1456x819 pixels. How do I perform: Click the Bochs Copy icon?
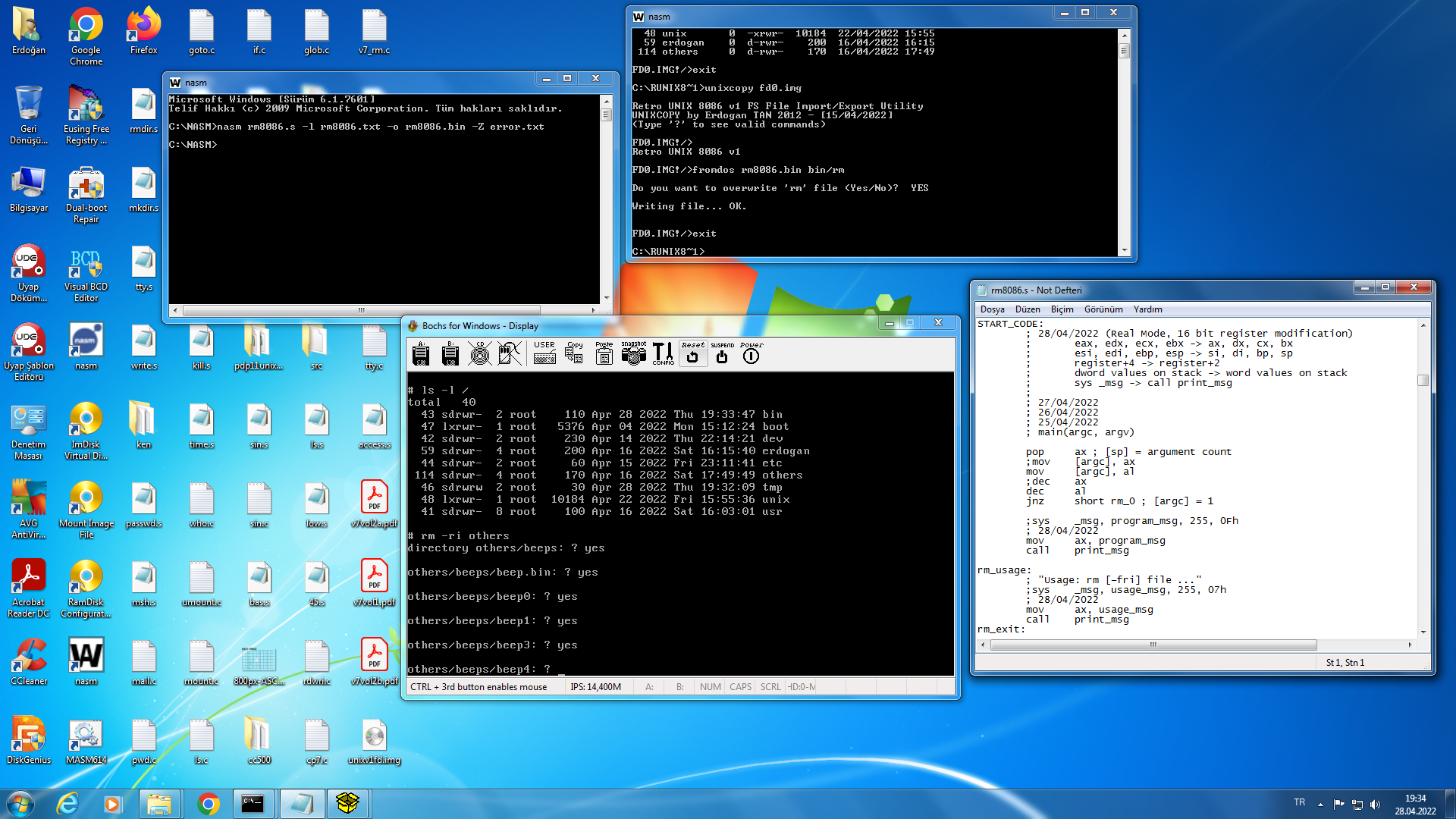(574, 353)
